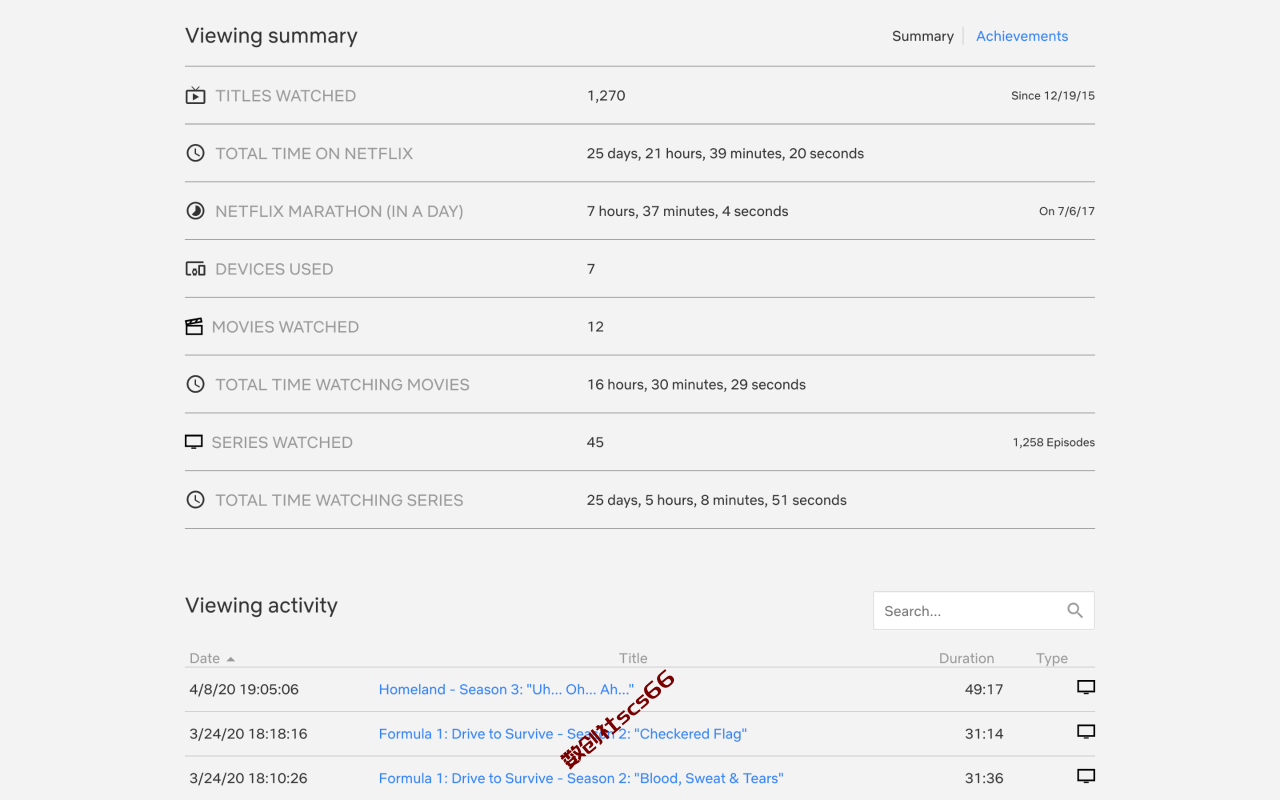1280x800 pixels.
Task: Click the NETFLIX MARATHON (IN A DAY) label
Action: tap(339, 211)
